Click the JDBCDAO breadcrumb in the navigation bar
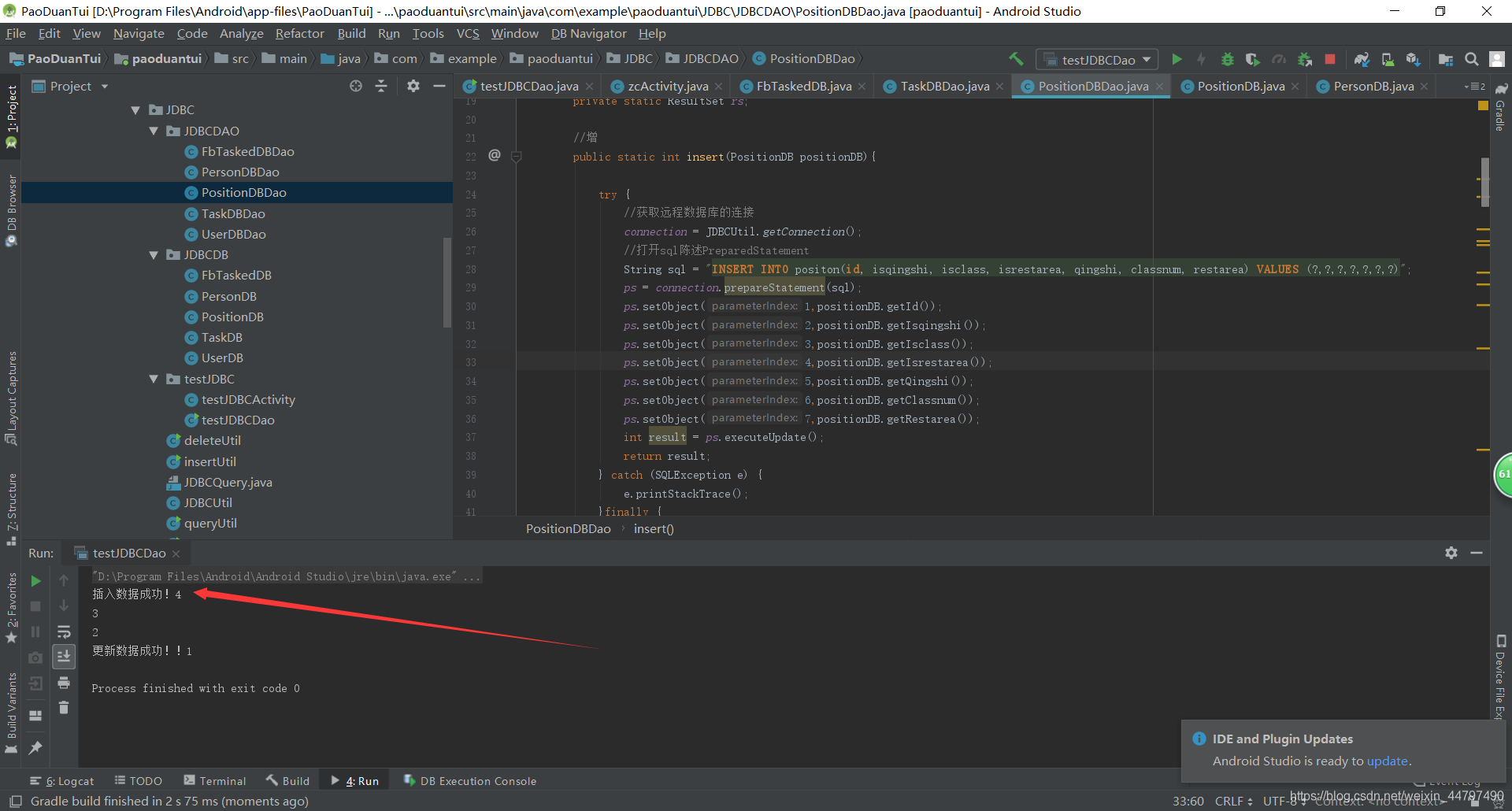 pyautogui.click(x=702, y=59)
